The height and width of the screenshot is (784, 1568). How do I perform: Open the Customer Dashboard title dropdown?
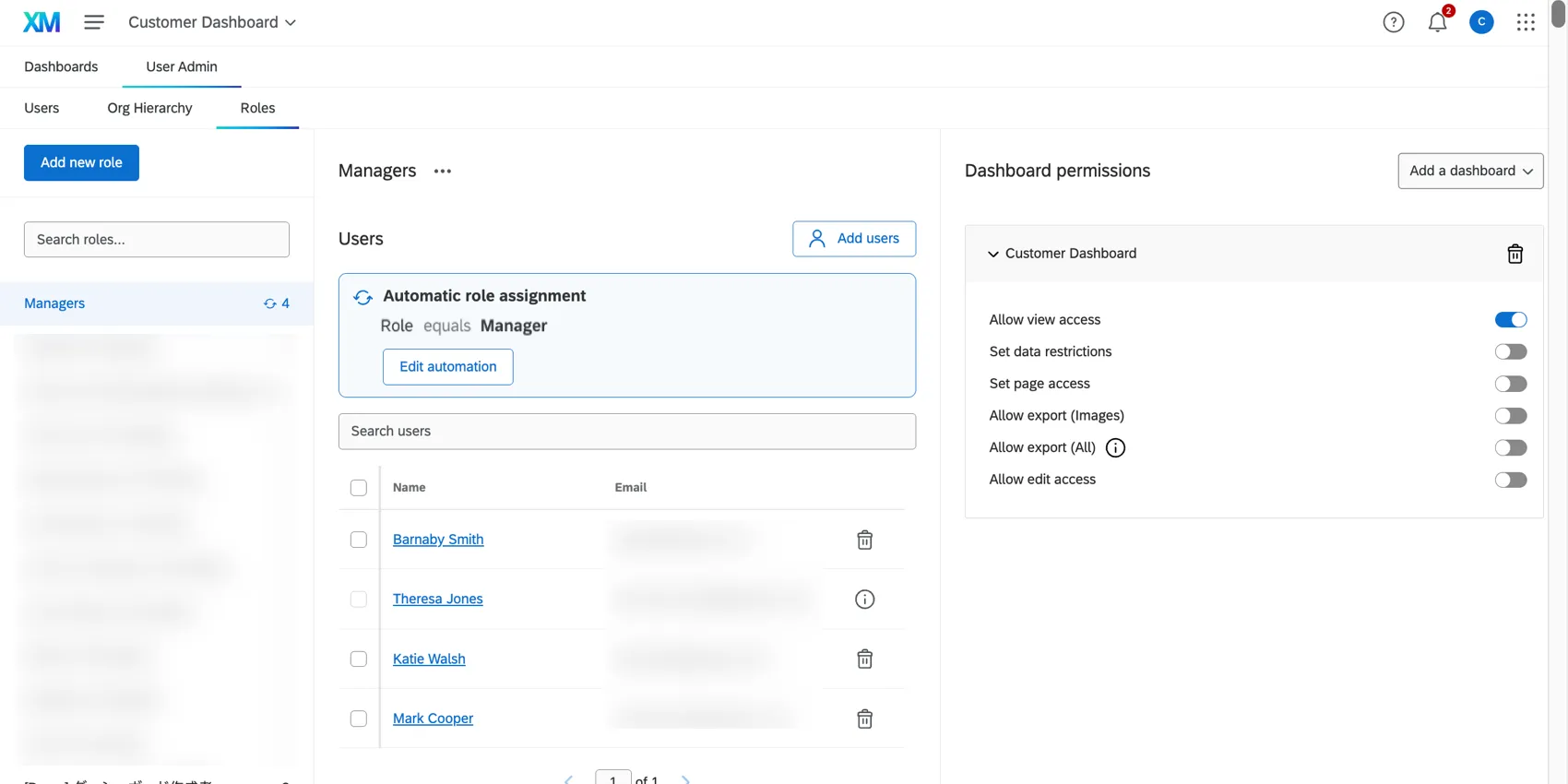pyautogui.click(x=212, y=22)
